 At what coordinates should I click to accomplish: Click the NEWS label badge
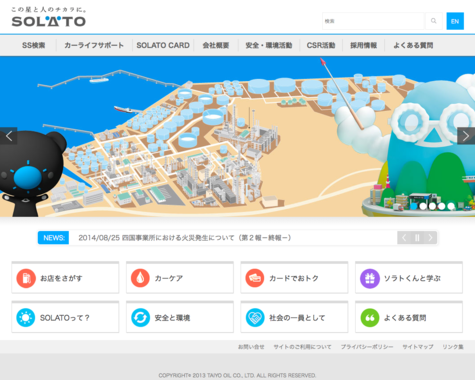pyautogui.click(x=53, y=238)
